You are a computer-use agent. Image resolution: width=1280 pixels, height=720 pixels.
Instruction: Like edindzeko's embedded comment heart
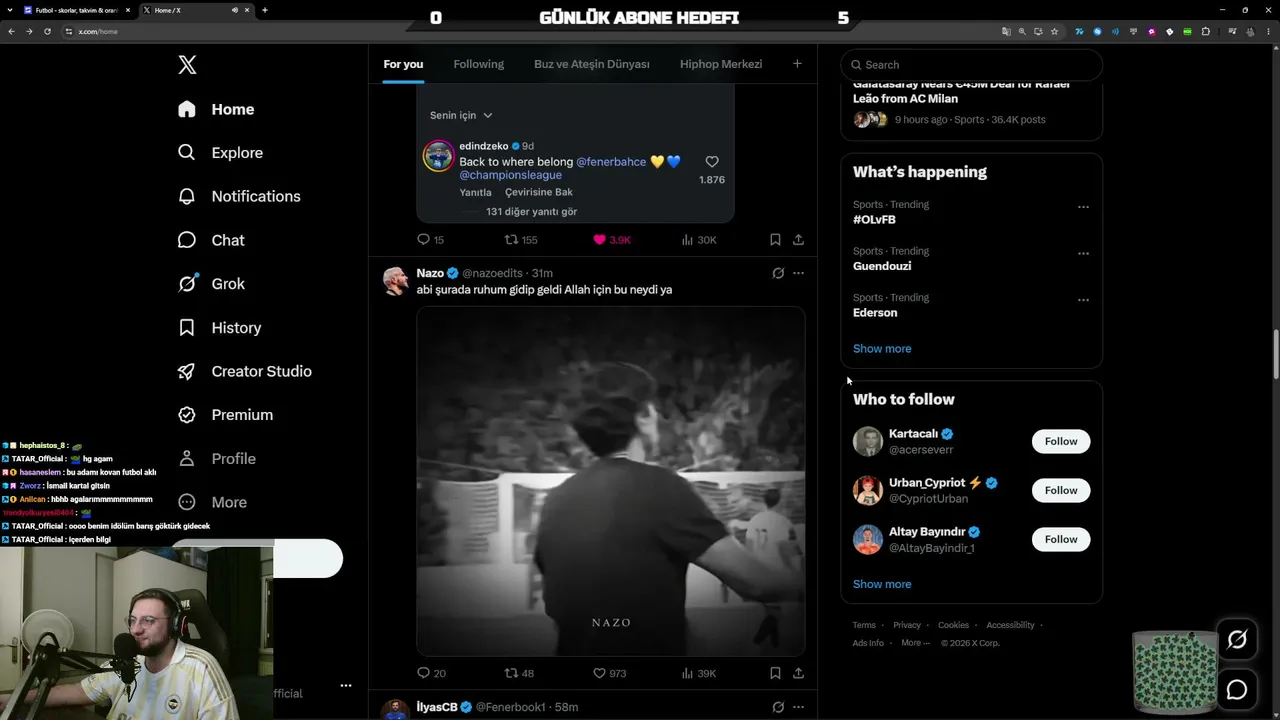(x=712, y=162)
